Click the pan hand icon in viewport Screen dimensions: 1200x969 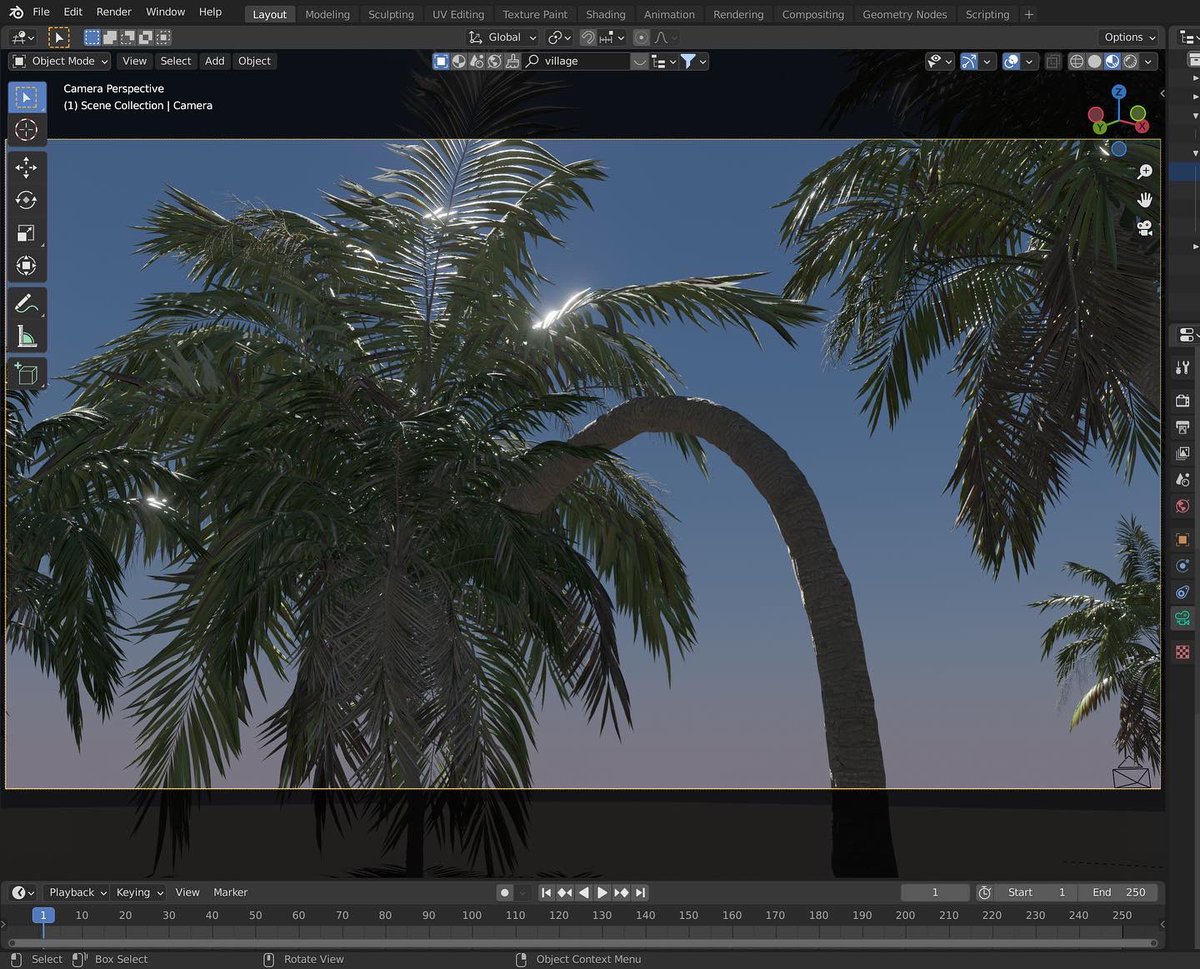pos(1144,199)
